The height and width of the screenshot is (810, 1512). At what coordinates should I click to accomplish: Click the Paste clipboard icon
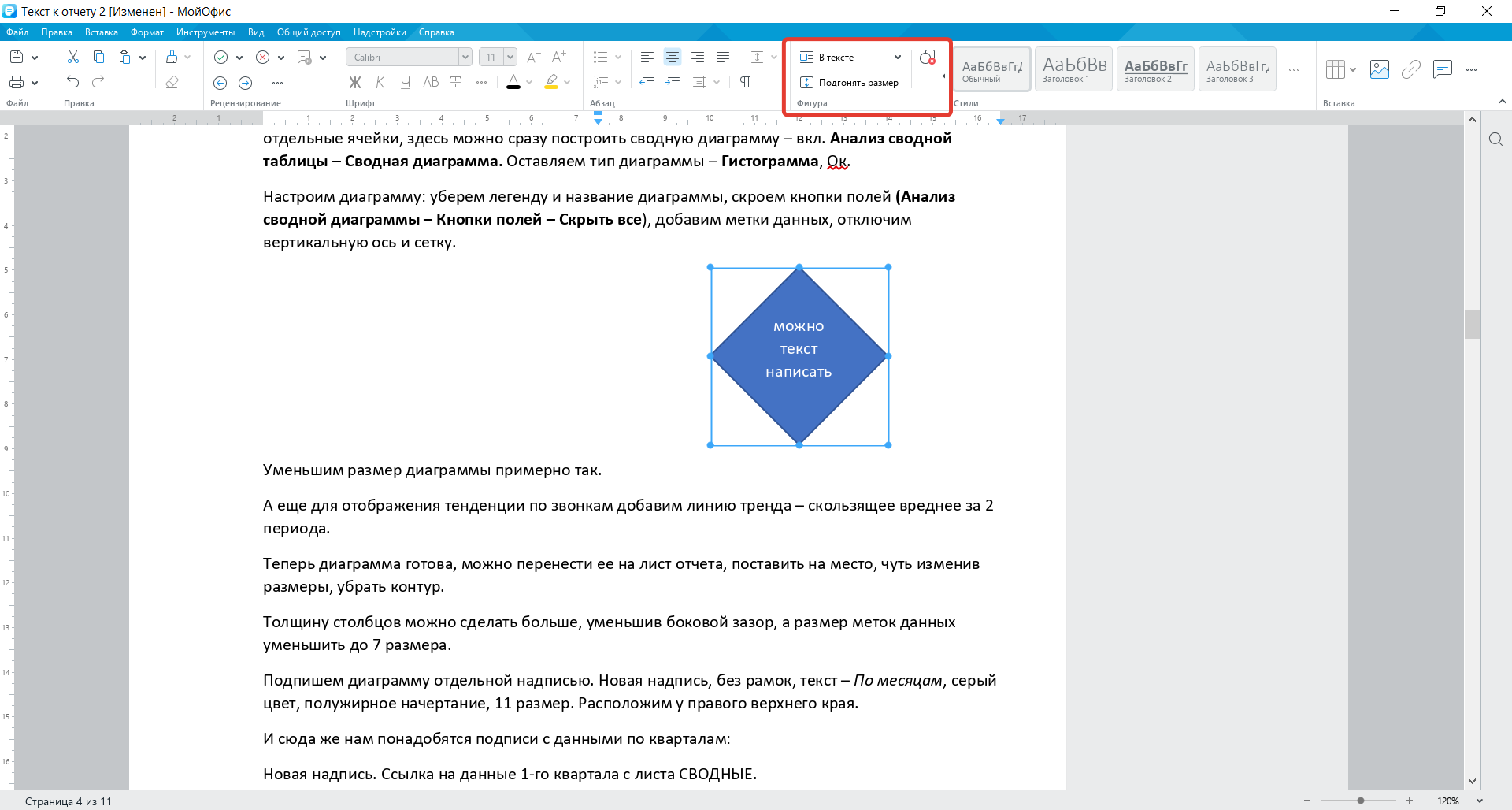[x=124, y=57]
